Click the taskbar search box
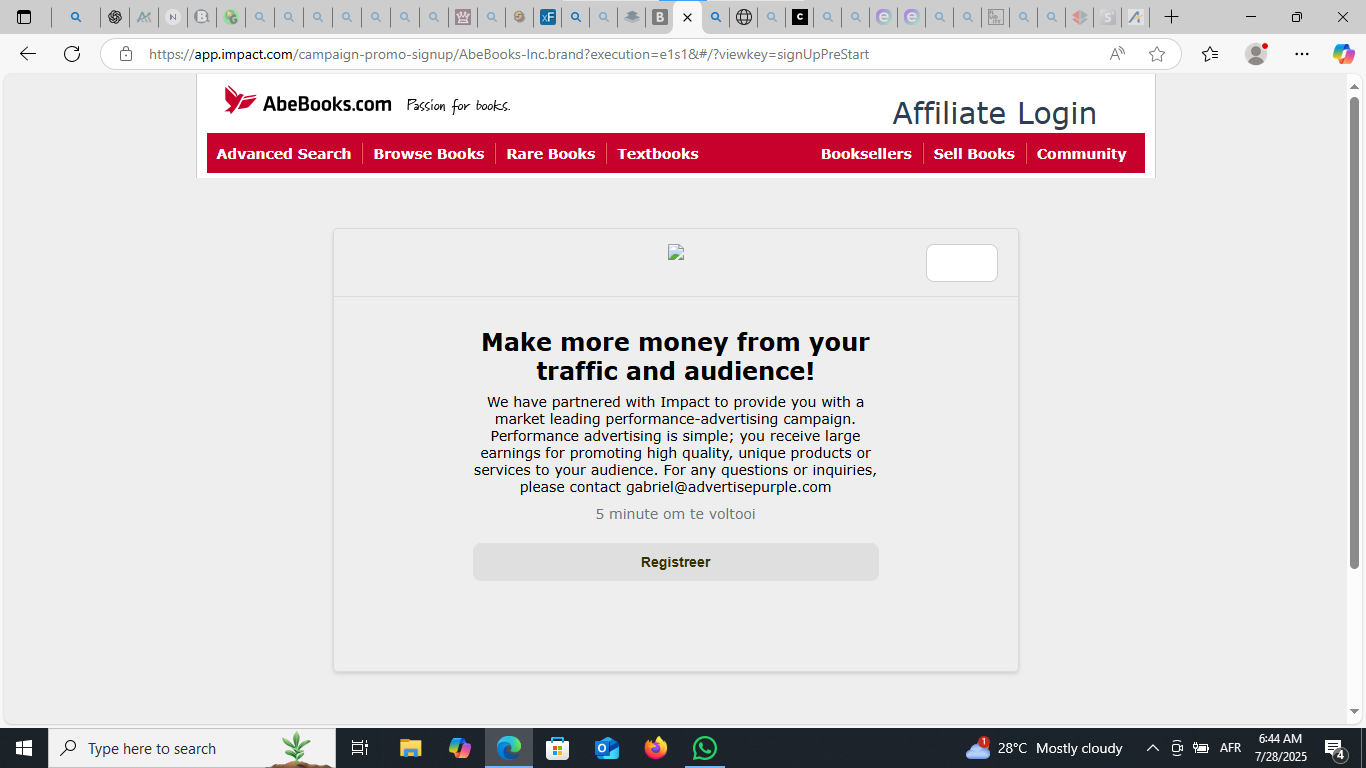The width and height of the screenshot is (1366, 768). [192, 748]
